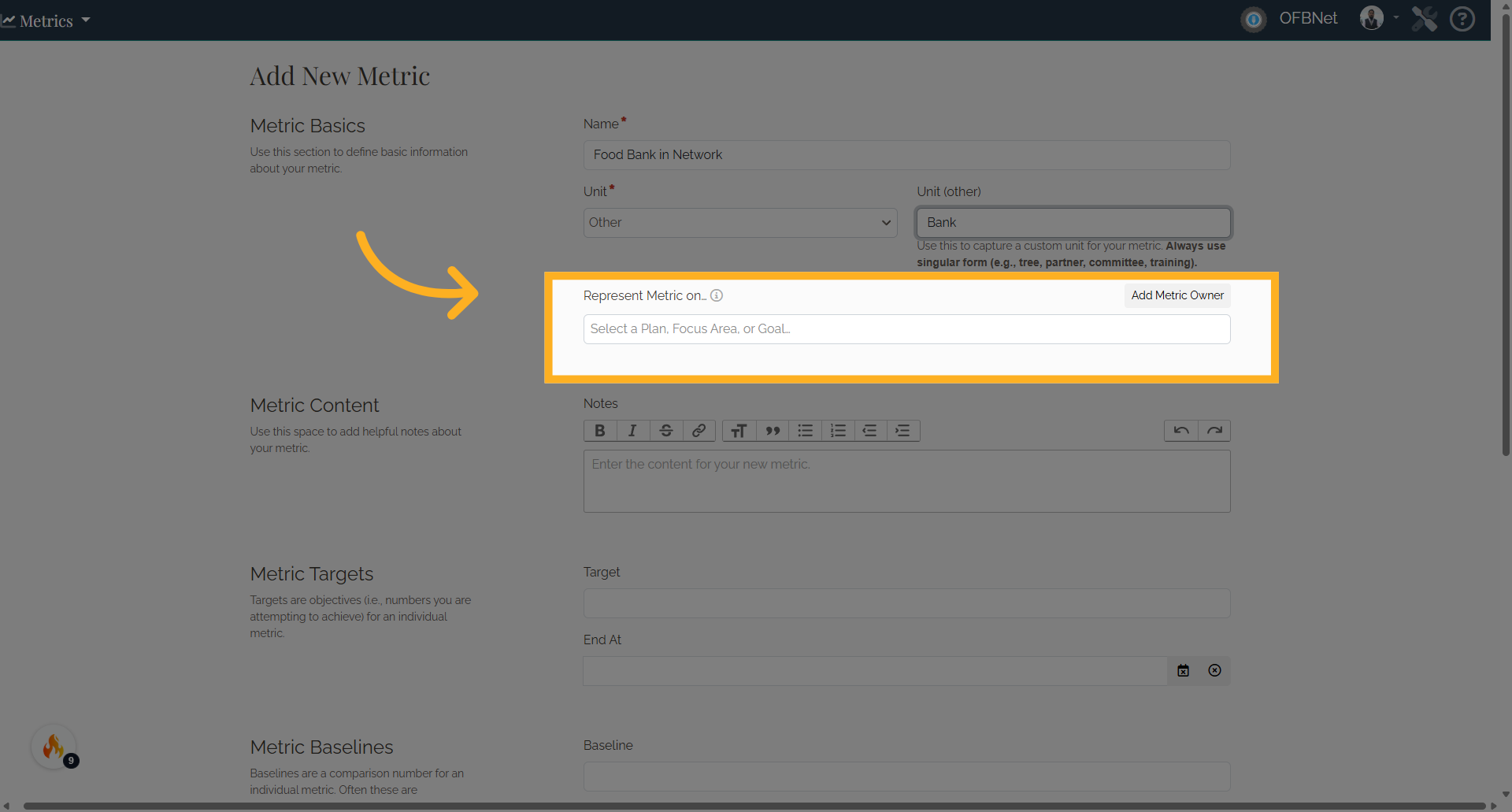Increase indent in Notes editor
This screenshot has width=1512, height=812.
tap(903, 431)
